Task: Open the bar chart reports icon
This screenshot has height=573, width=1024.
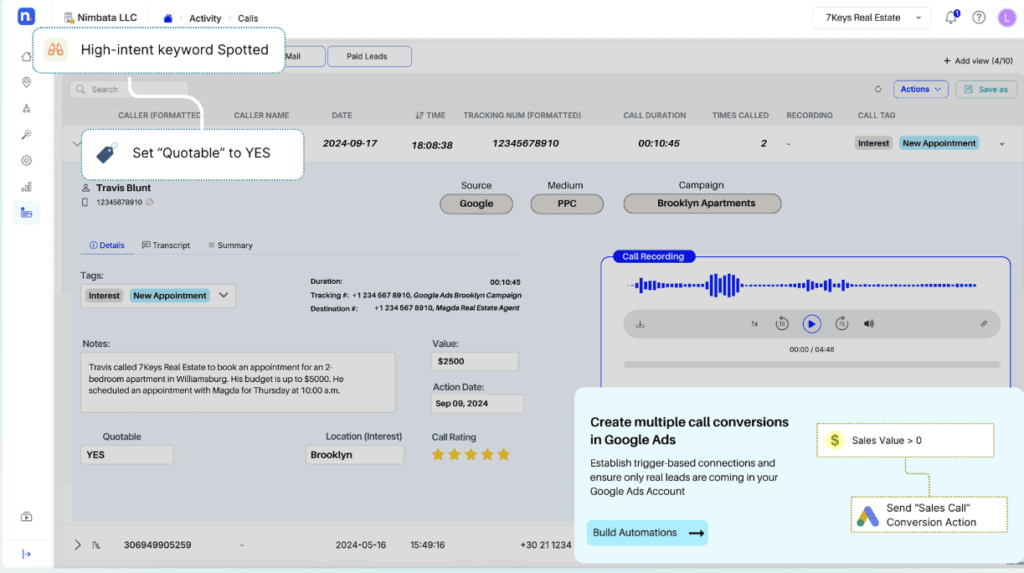Action: click(x=27, y=186)
